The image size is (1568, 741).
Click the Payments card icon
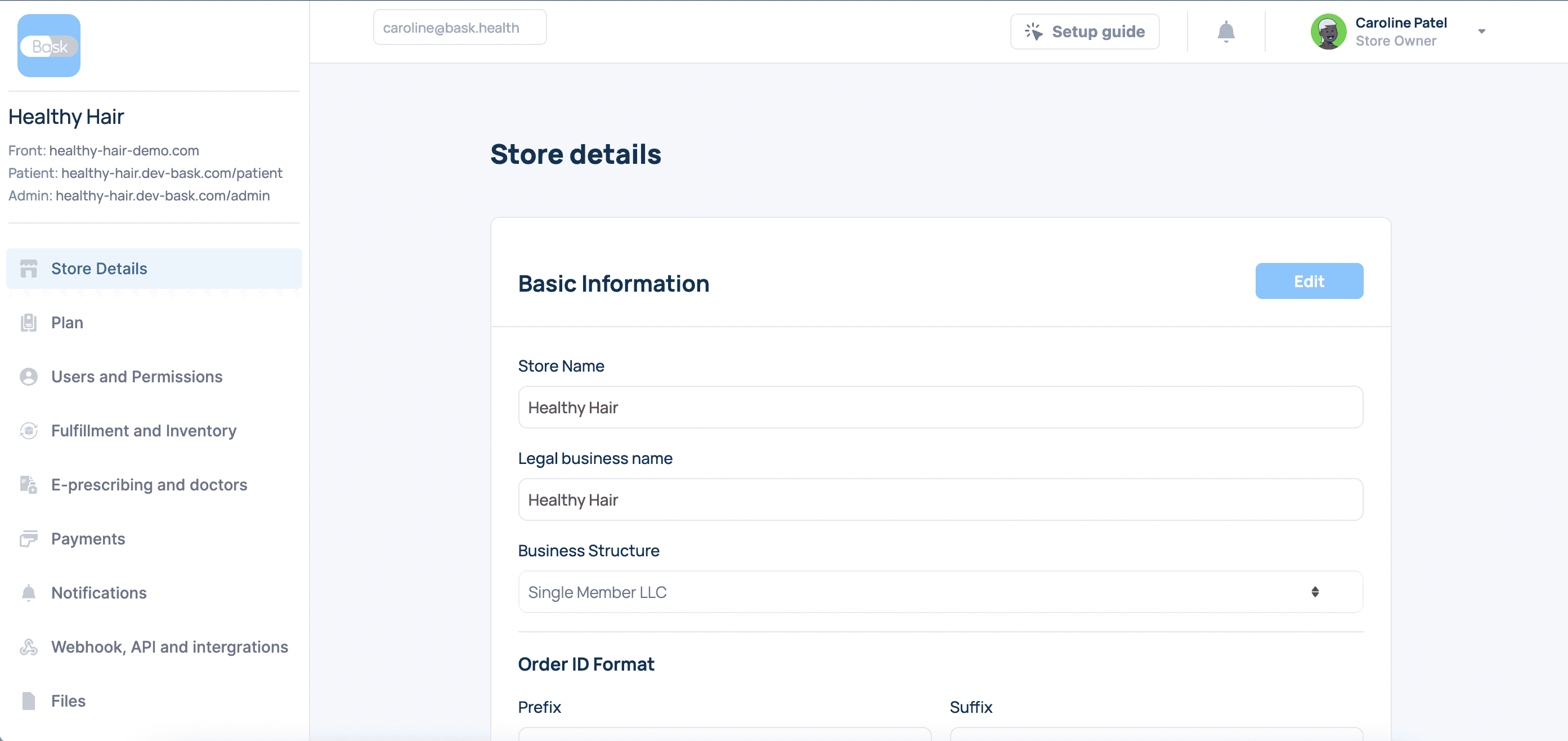point(29,539)
